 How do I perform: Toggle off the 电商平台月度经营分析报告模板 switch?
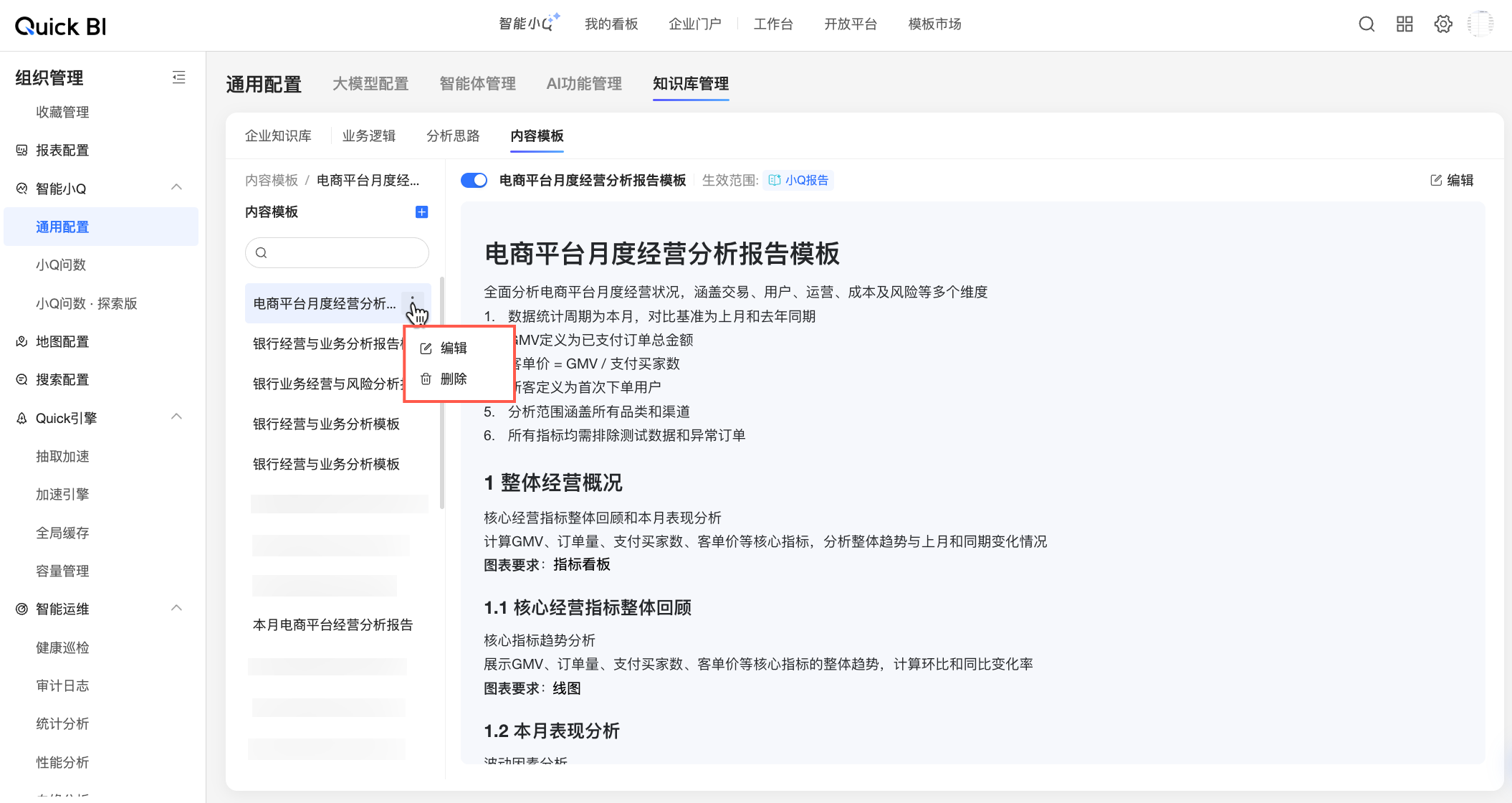[x=474, y=181]
